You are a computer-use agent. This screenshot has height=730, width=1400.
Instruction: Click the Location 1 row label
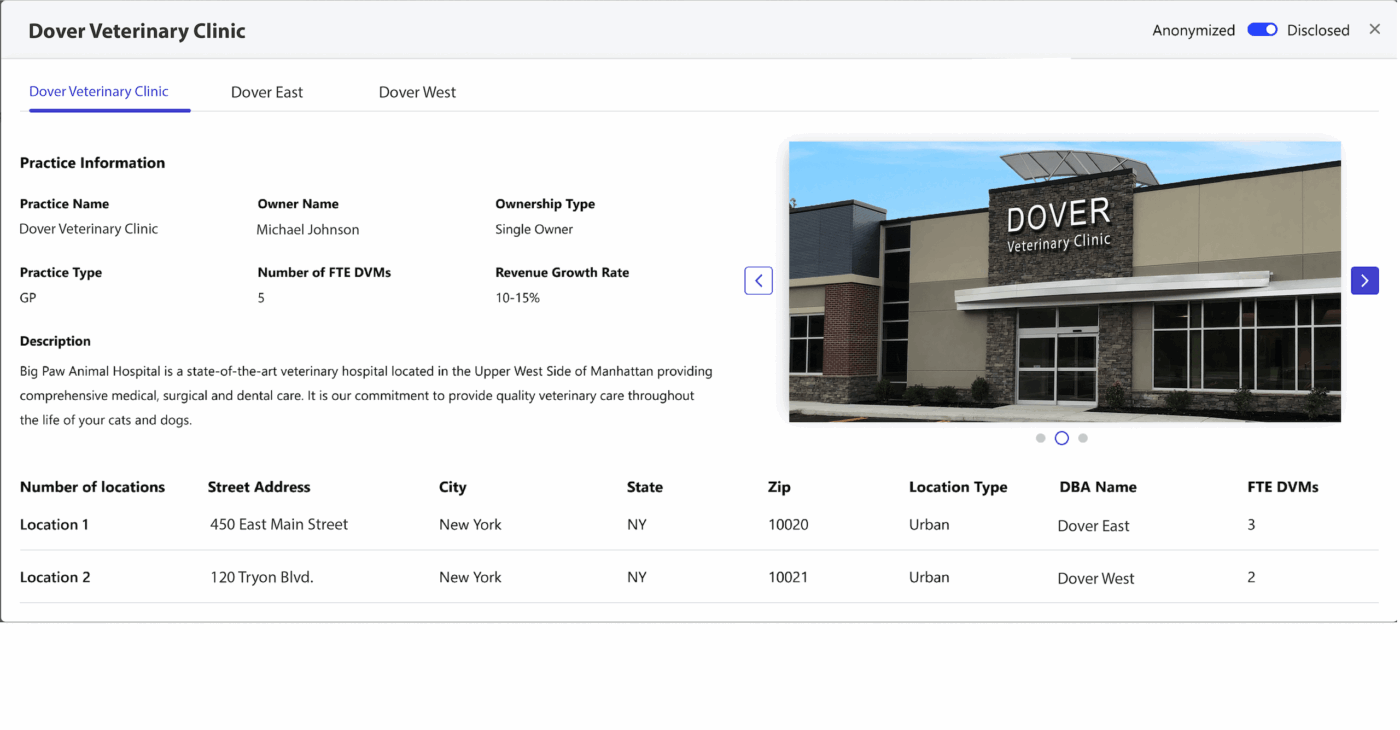tap(55, 525)
